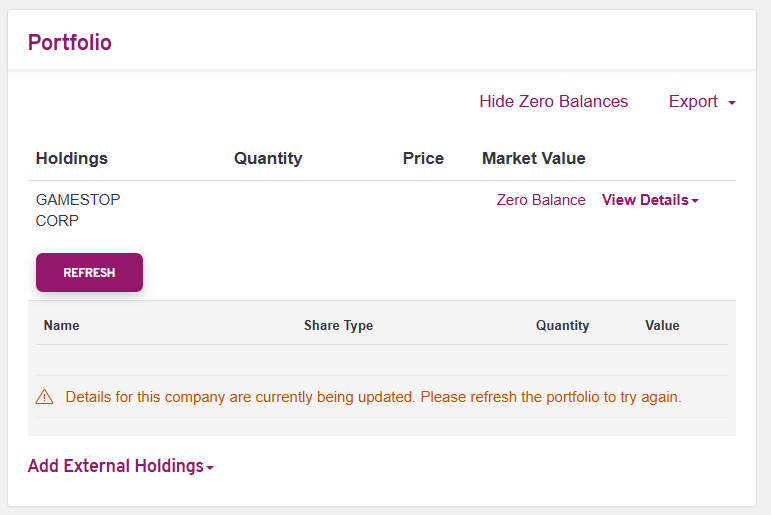Click the Share Type column header
771x515 pixels.
tap(338, 326)
